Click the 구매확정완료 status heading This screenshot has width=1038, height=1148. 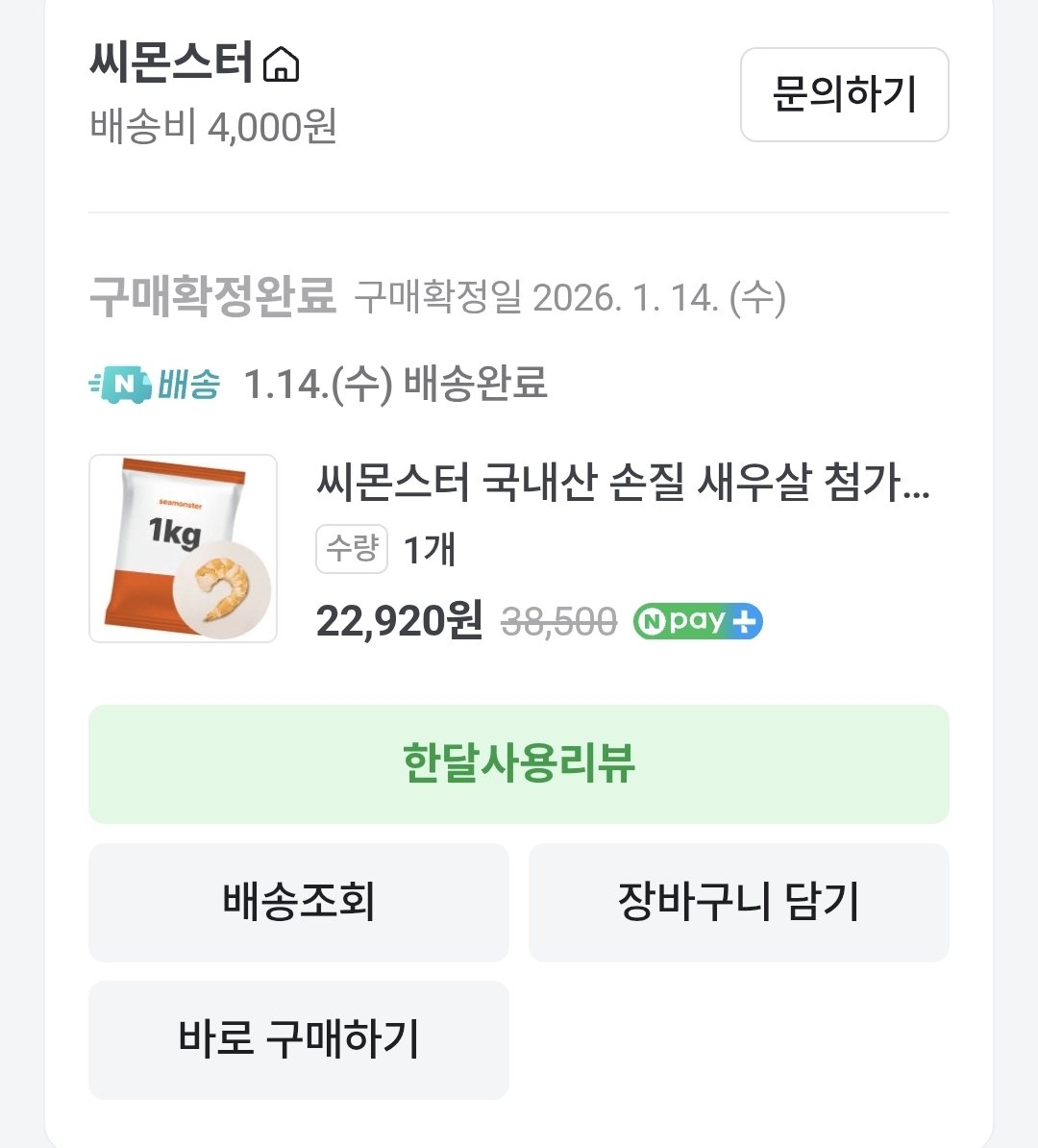212,296
